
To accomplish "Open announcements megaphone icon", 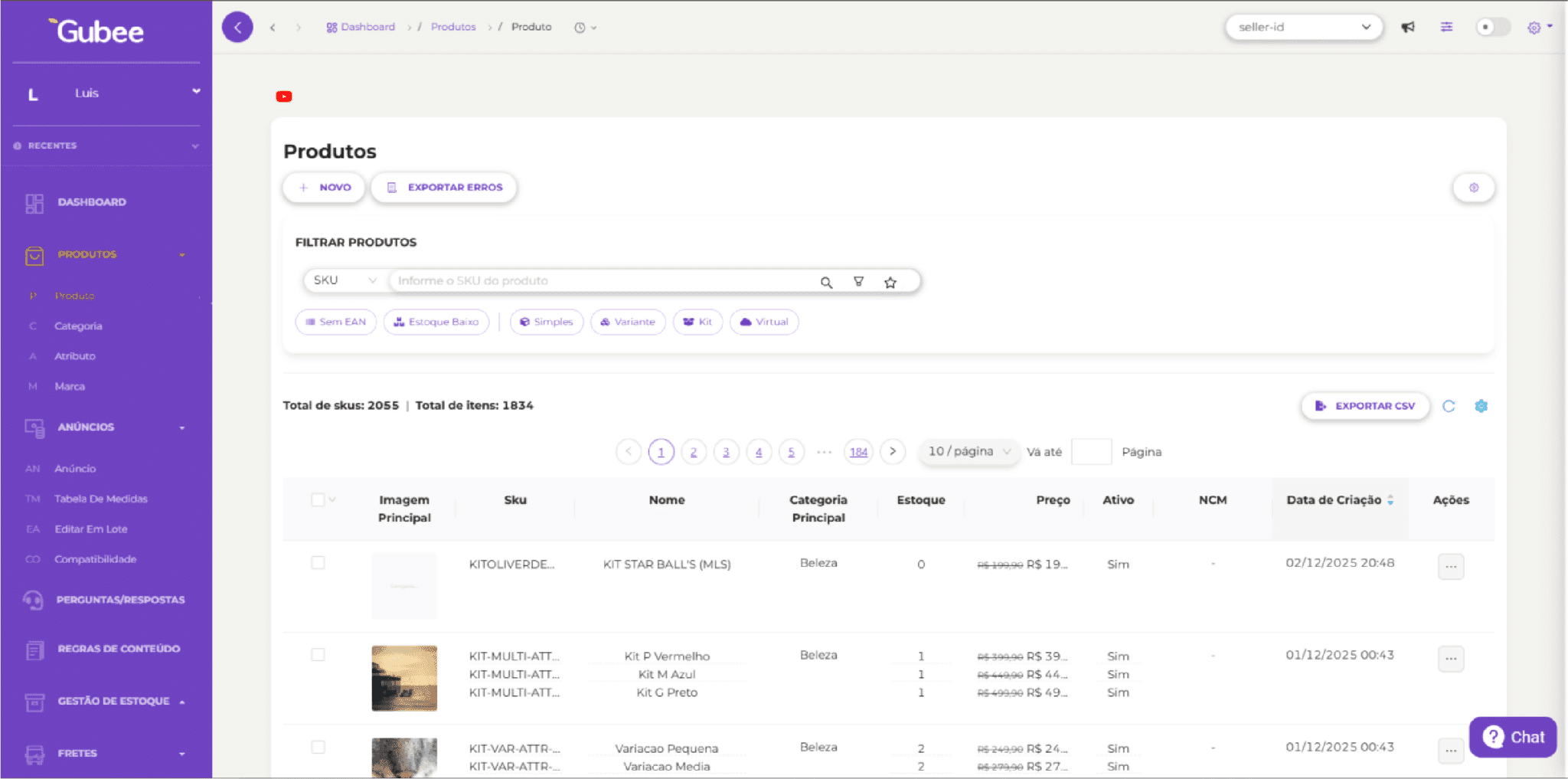I will click(1408, 28).
